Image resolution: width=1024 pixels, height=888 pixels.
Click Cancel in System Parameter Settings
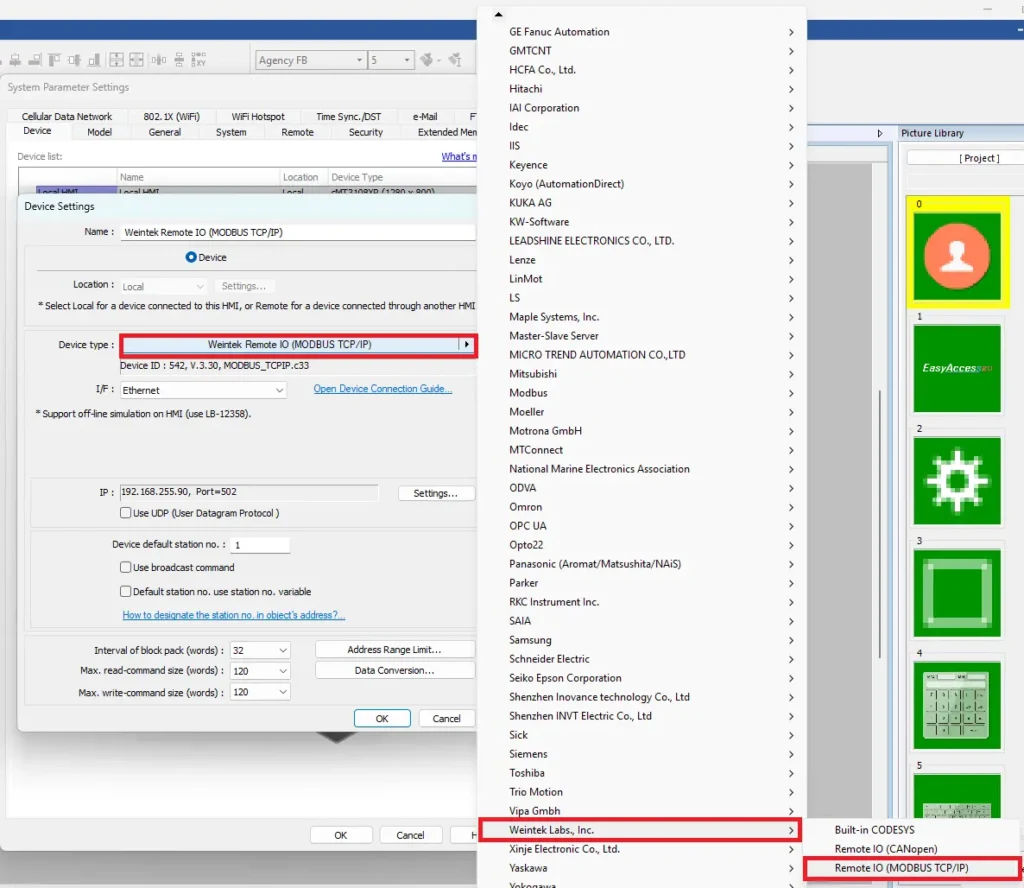click(410, 835)
